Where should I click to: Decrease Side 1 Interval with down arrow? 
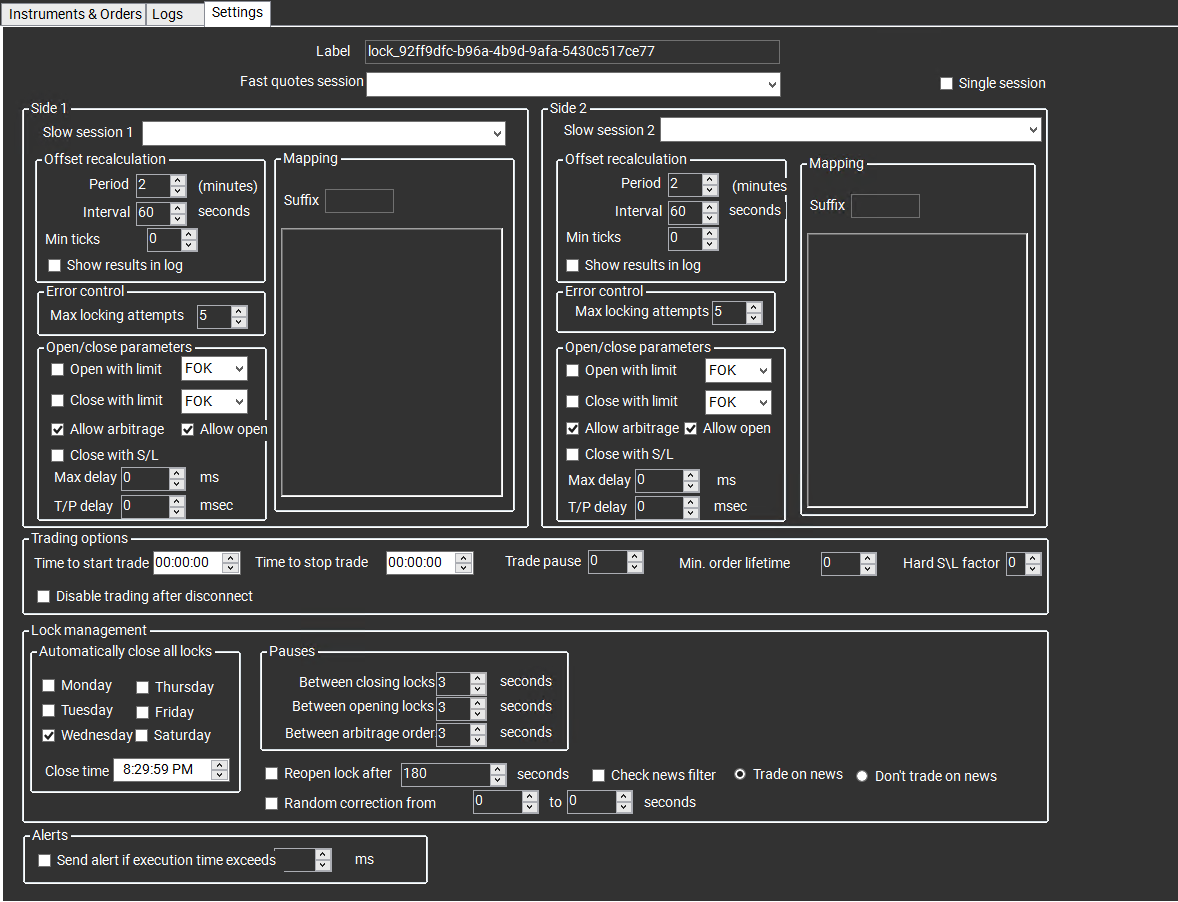(x=178, y=218)
